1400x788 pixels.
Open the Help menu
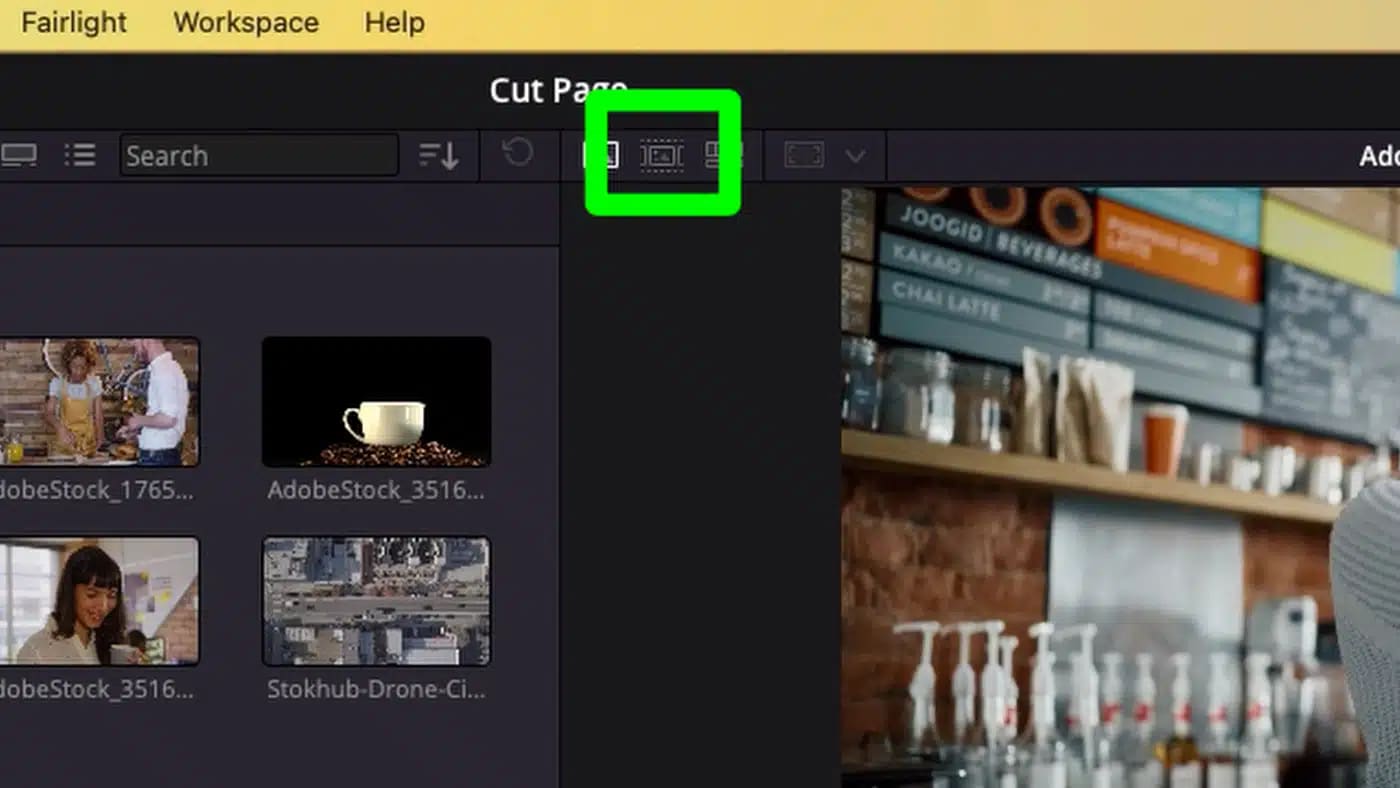pos(392,22)
